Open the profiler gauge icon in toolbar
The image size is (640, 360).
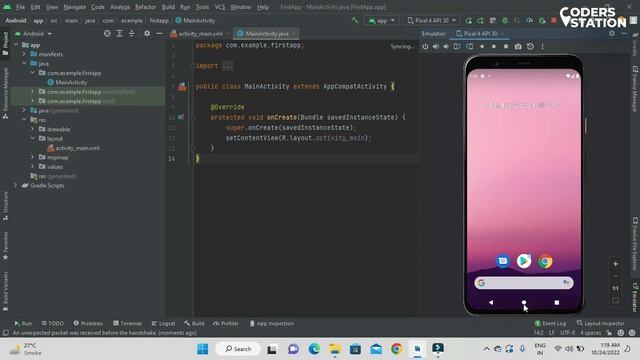[529, 20]
